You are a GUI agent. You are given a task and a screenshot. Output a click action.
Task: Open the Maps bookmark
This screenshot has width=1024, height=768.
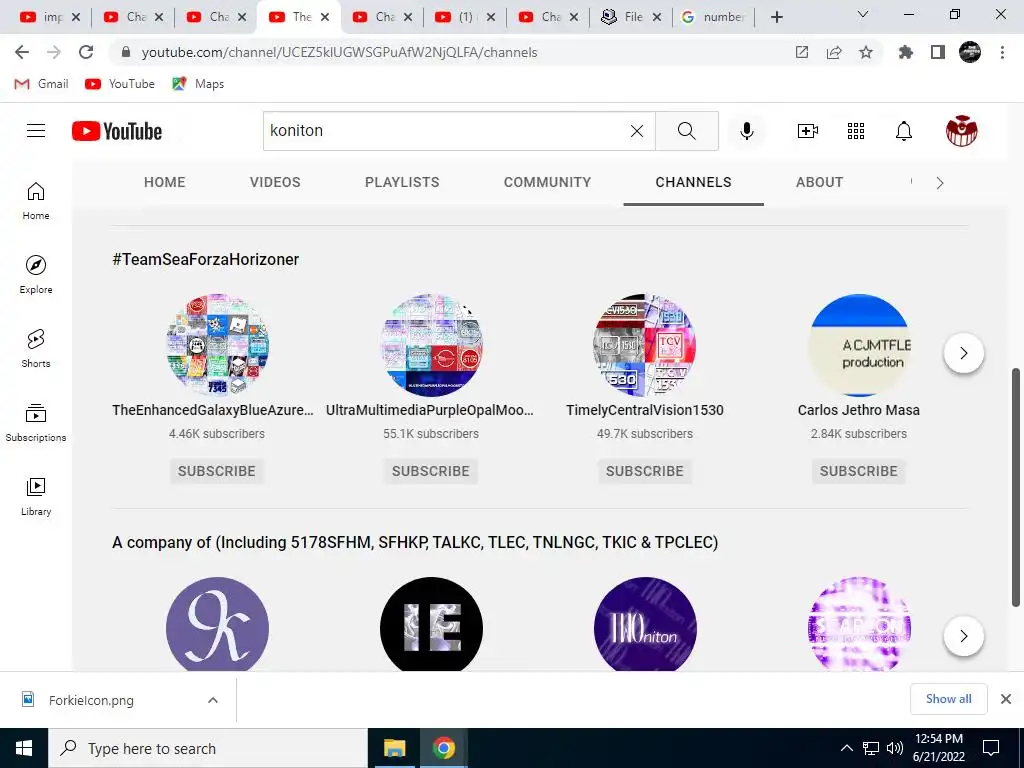tap(198, 84)
